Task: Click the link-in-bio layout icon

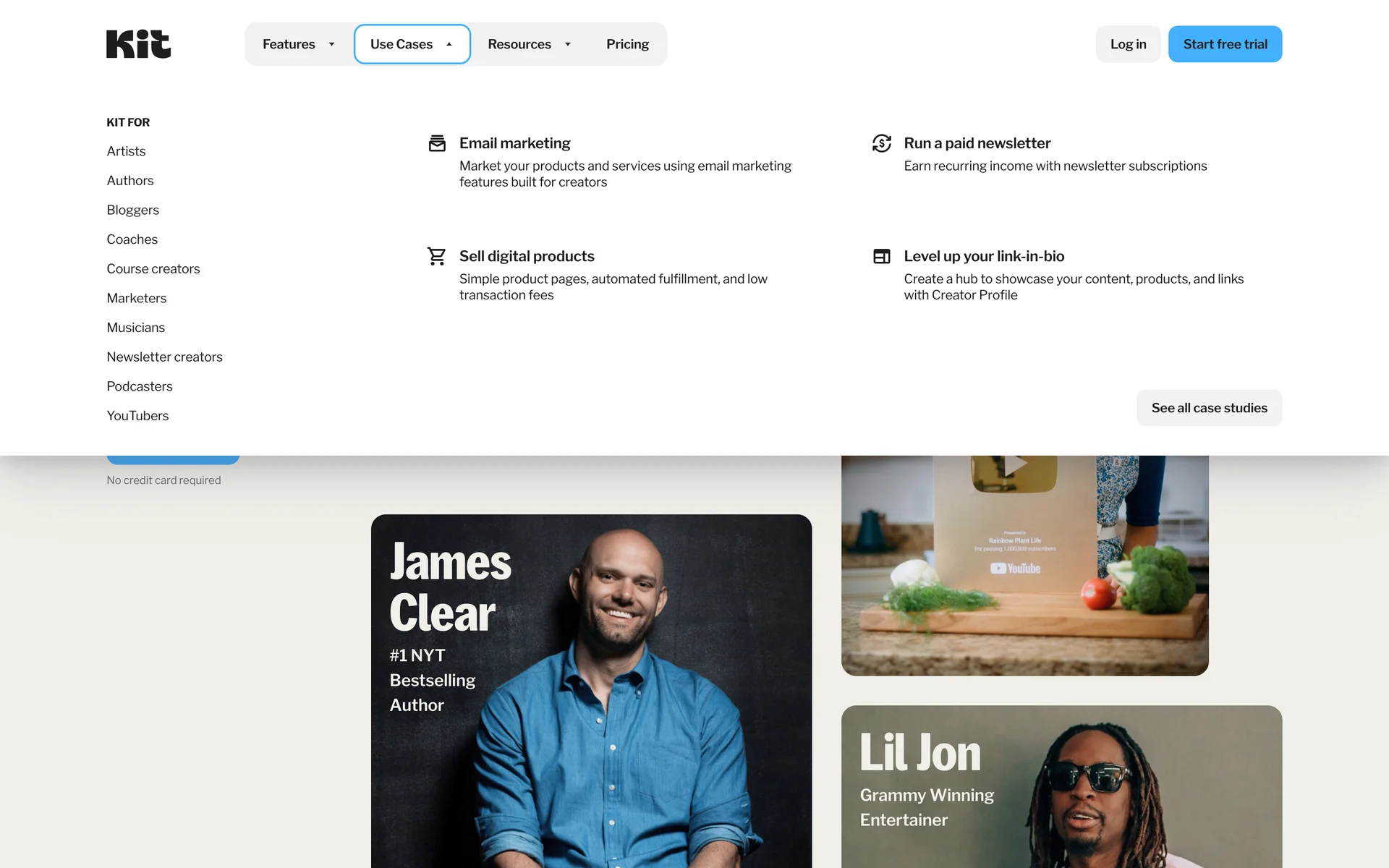Action: (881, 256)
